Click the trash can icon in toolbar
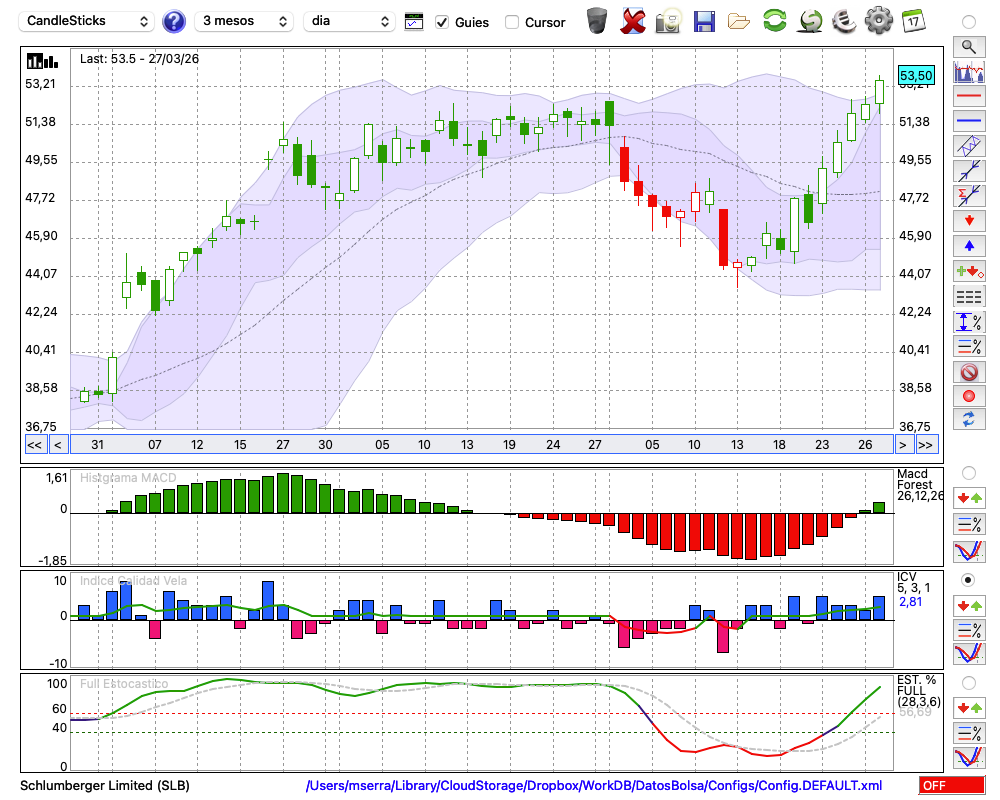 coord(597,21)
